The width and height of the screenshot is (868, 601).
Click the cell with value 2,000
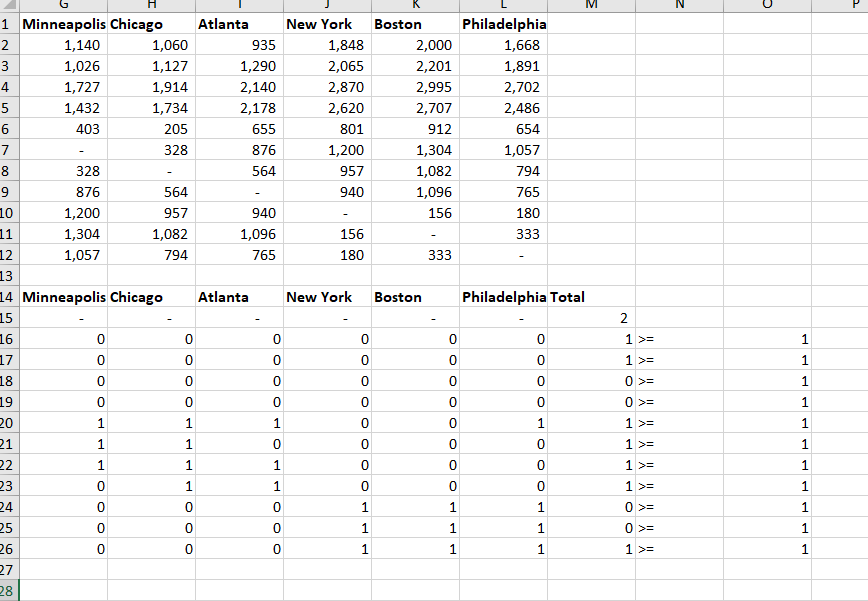pyautogui.click(x=415, y=45)
